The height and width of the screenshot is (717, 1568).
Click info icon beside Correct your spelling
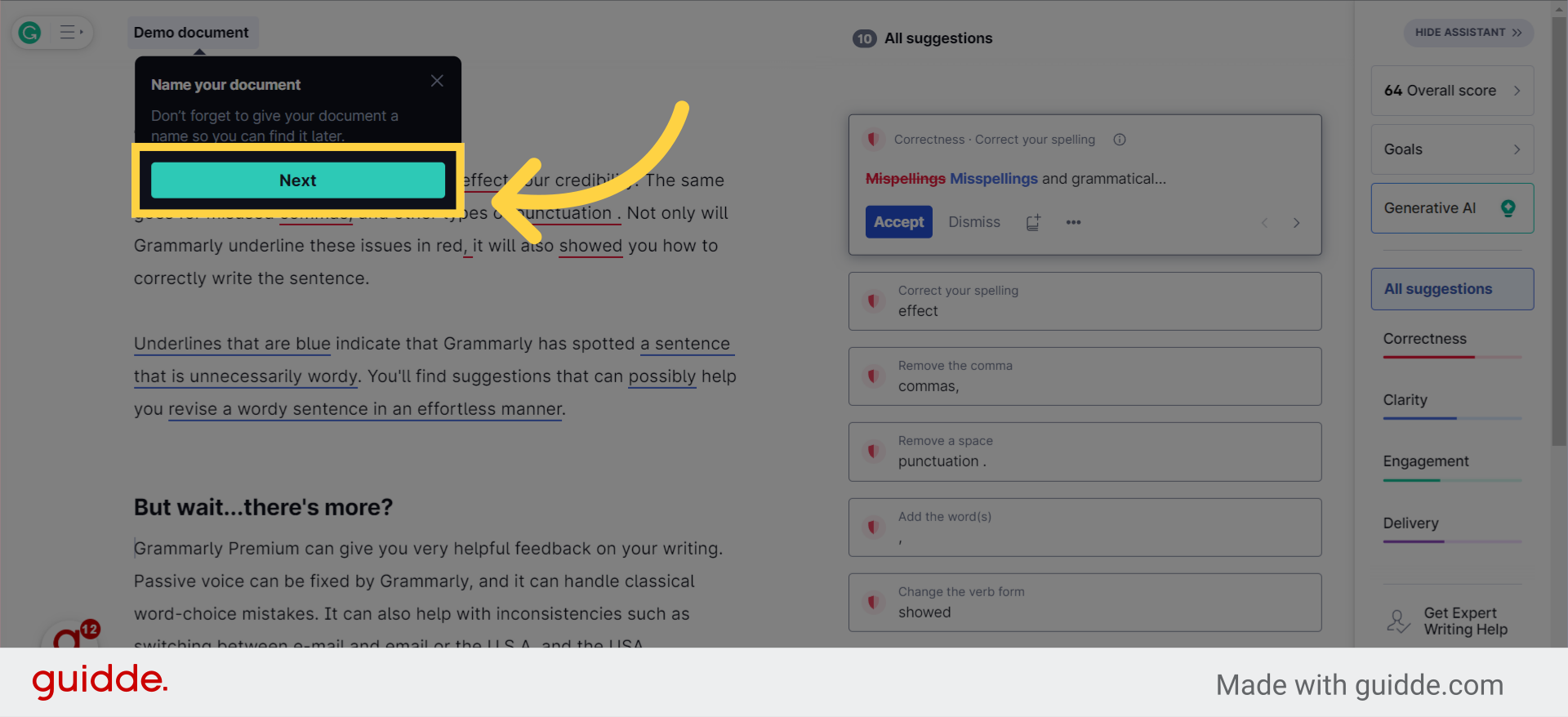point(1120,140)
